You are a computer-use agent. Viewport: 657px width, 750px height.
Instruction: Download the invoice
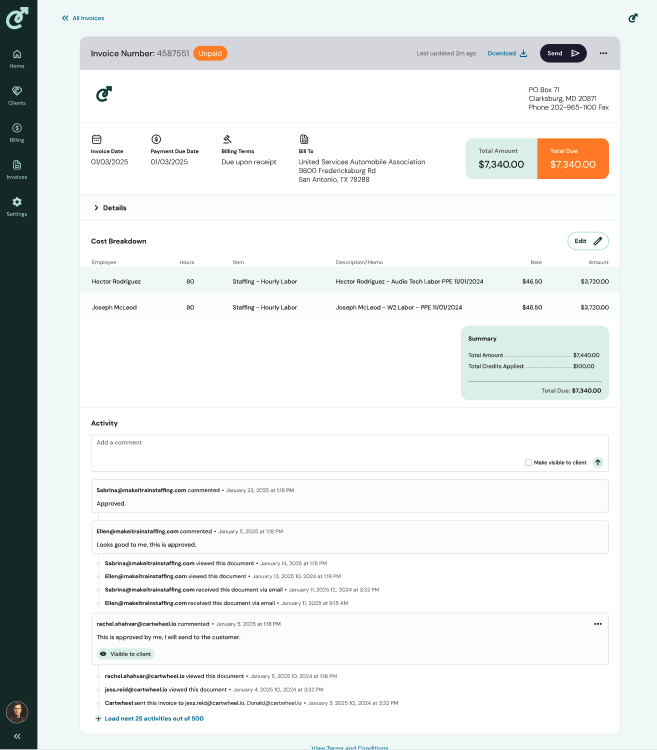point(507,53)
